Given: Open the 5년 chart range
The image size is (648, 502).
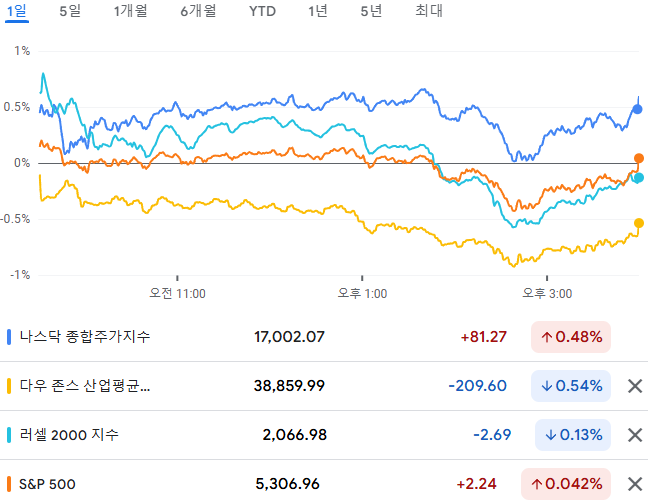Looking at the screenshot, I should point(371,11).
